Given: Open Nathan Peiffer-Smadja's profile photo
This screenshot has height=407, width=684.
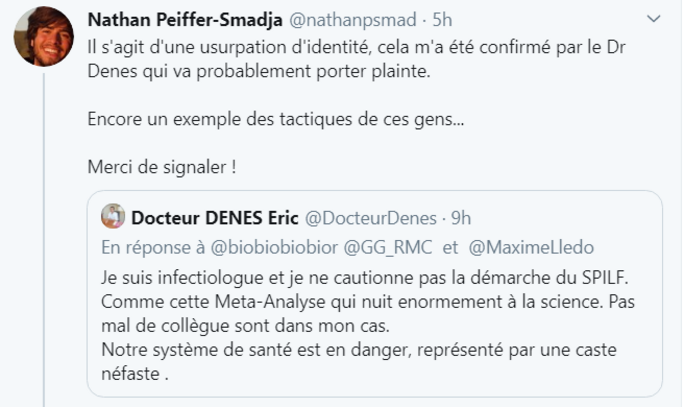Looking at the screenshot, I should (x=43, y=37).
